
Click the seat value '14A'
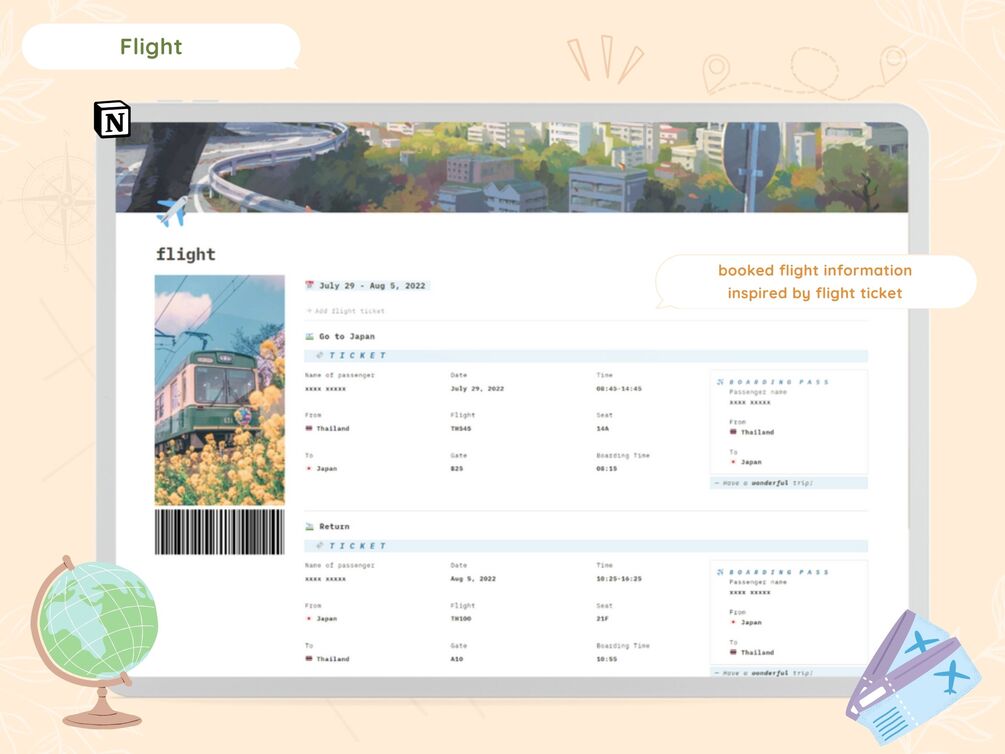point(602,428)
